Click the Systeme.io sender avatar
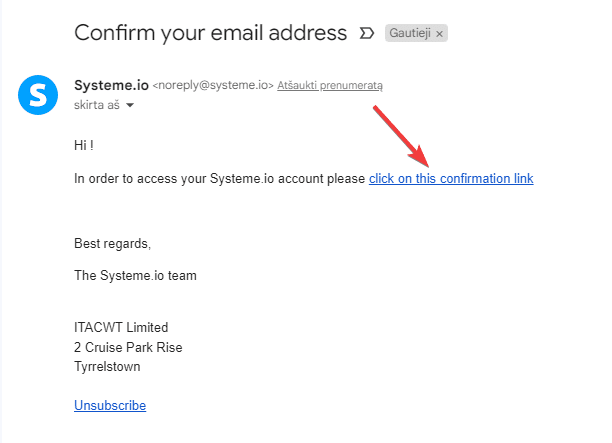 (38, 95)
